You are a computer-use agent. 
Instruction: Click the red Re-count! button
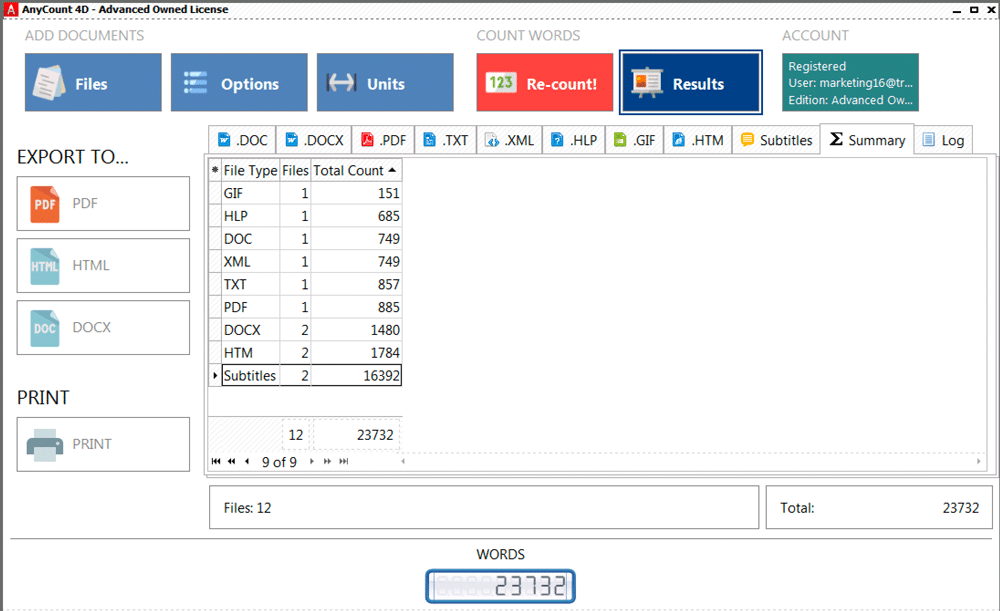click(545, 82)
